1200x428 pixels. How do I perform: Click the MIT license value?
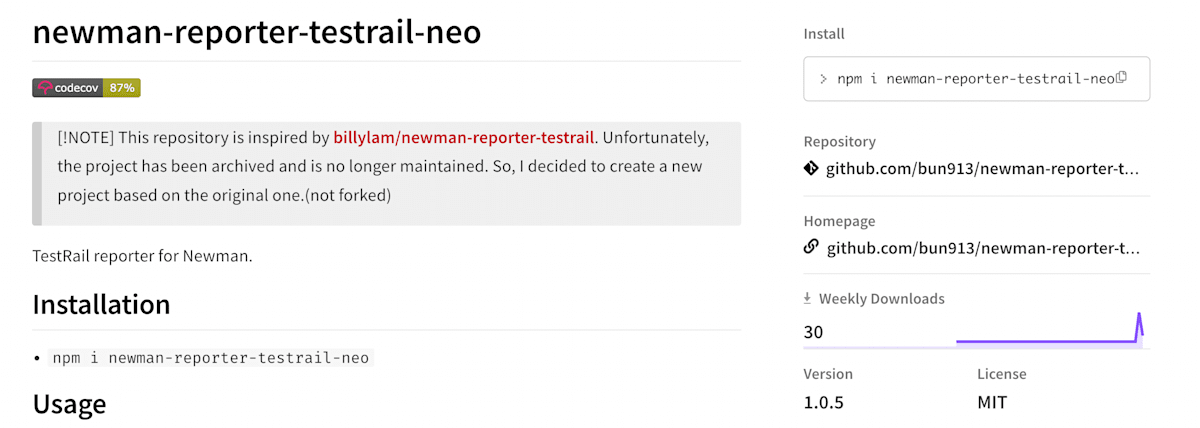coord(992,403)
